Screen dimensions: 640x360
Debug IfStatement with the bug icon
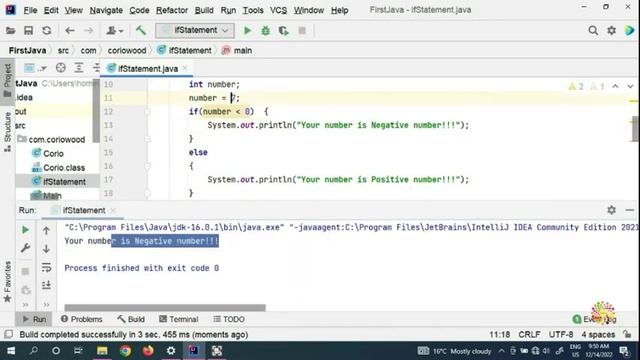click(265, 31)
